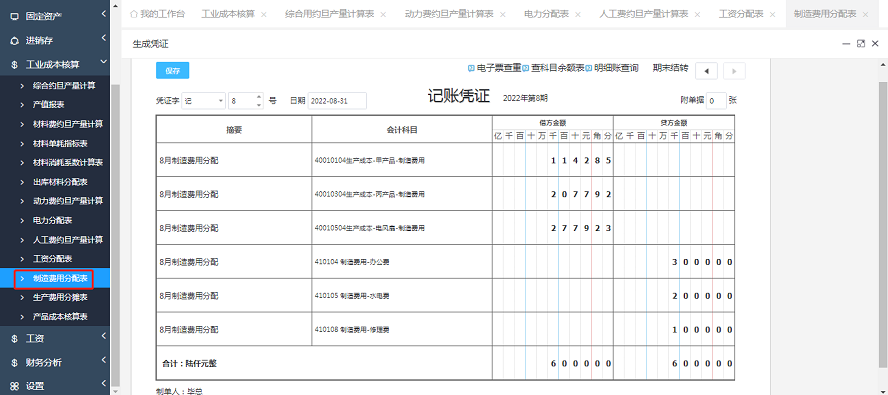
Task: Switch to the 工资分配表 tab
Action: tap(741, 14)
